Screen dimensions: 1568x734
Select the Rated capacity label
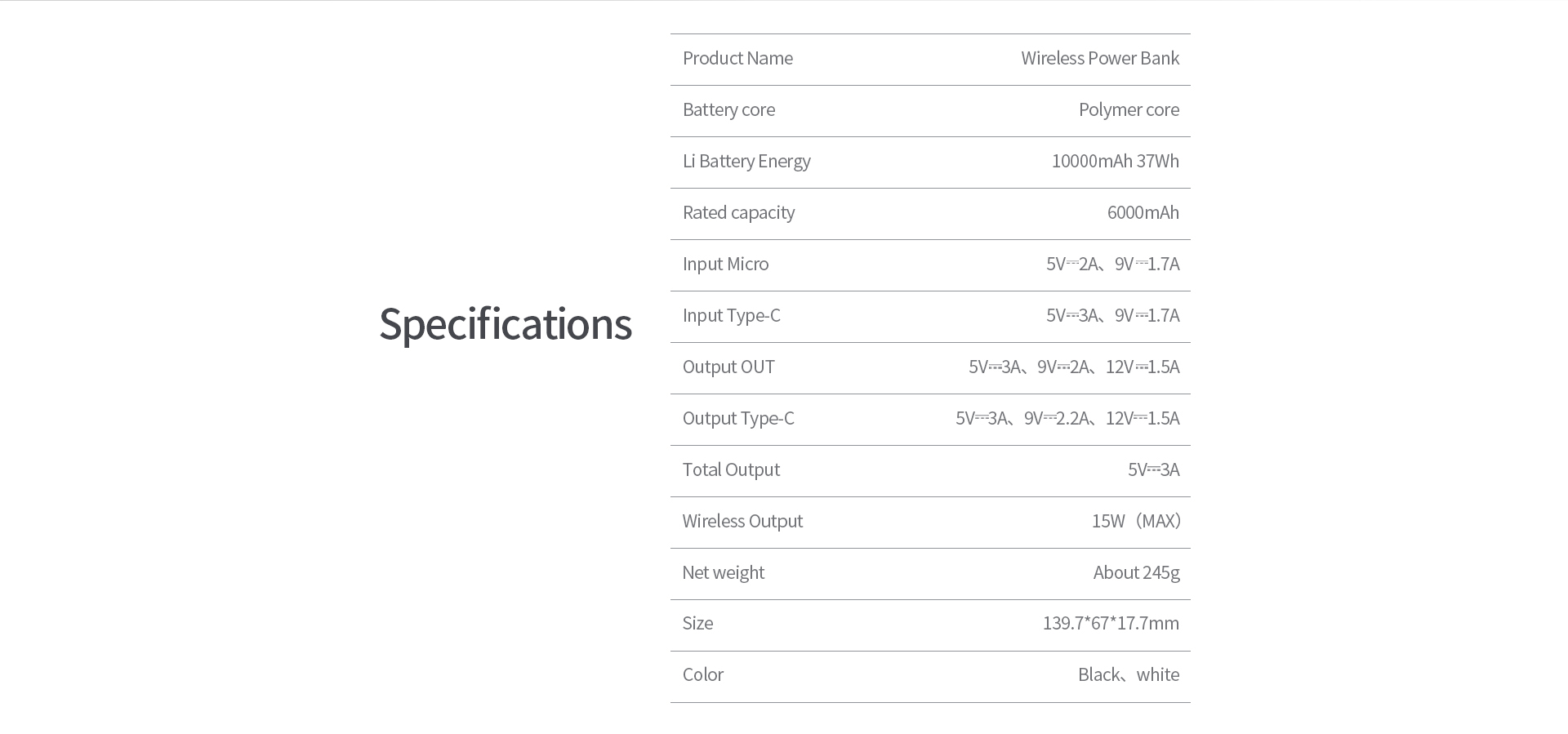tap(738, 213)
